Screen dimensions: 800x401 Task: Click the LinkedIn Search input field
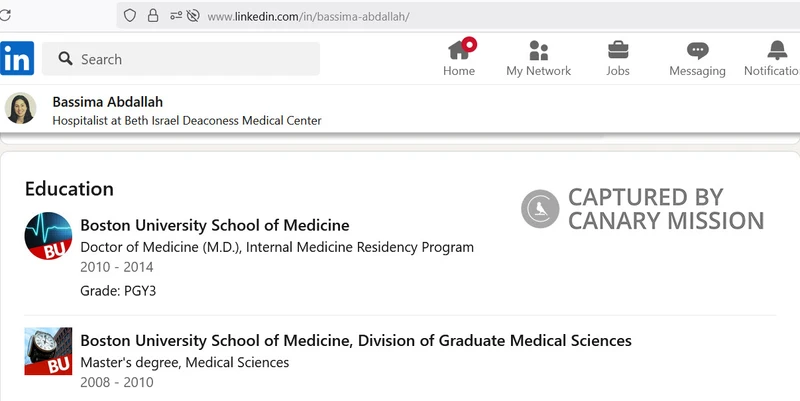click(x=190, y=59)
